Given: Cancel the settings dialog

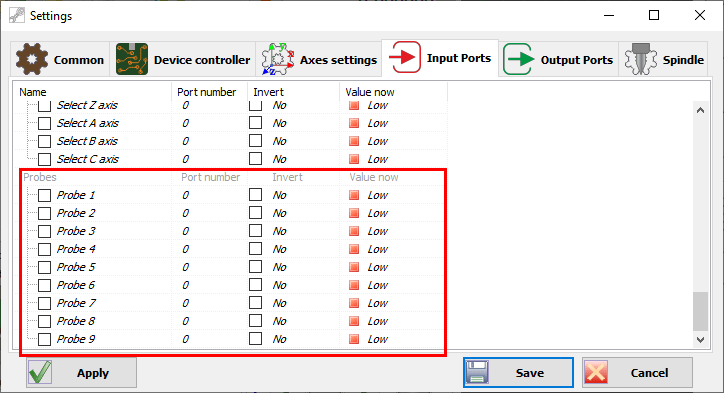Looking at the screenshot, I should (x=637, y=372).
